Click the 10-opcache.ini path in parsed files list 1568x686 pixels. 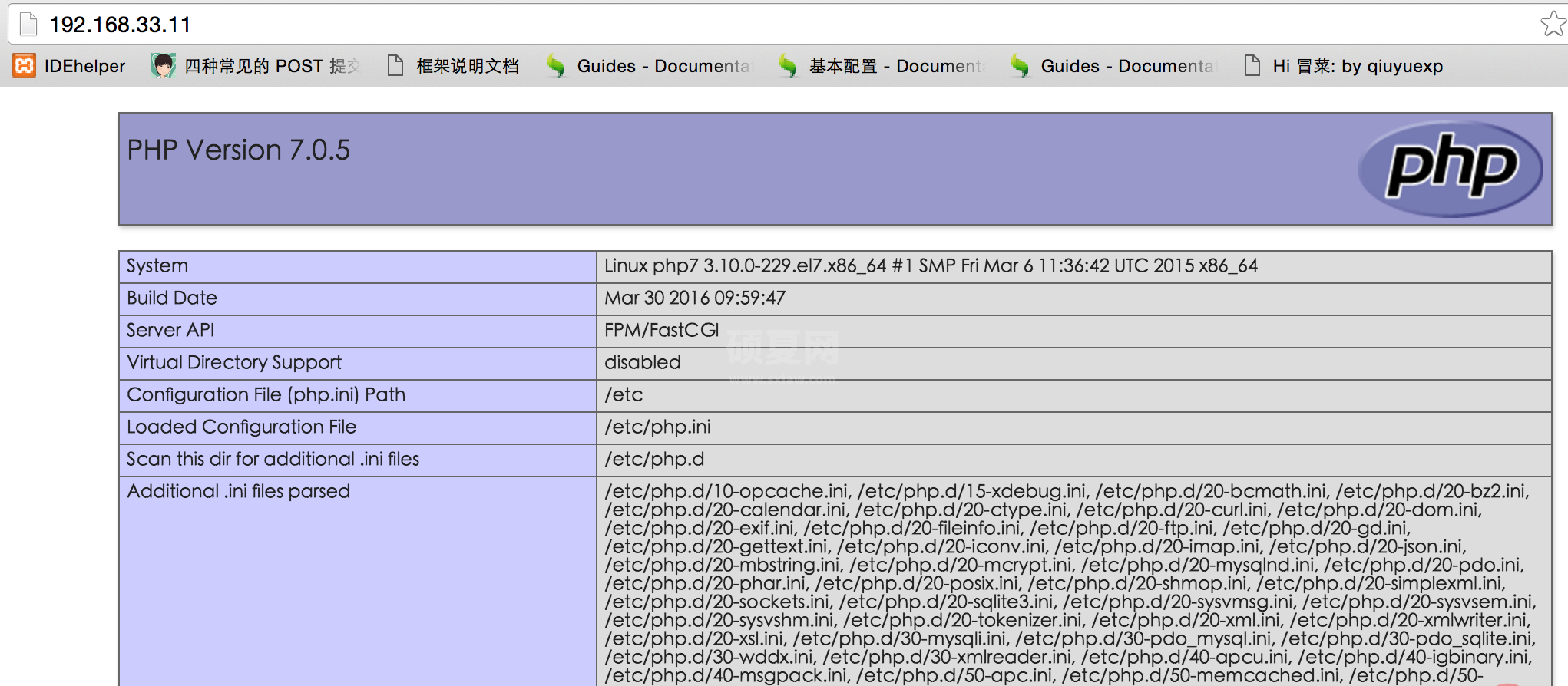pyautogui.click(x=727, y=491)
